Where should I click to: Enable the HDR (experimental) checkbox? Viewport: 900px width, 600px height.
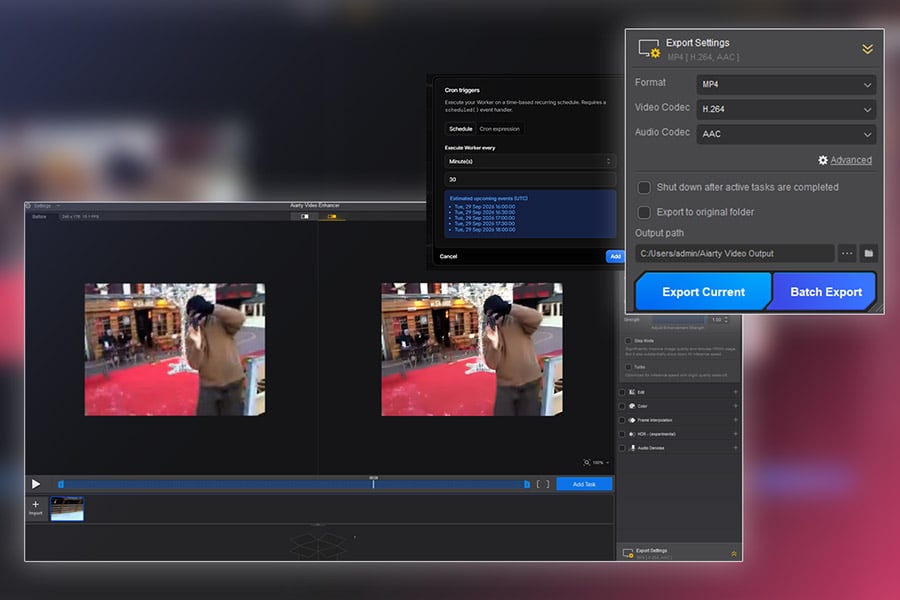click(x=622, y=434)
